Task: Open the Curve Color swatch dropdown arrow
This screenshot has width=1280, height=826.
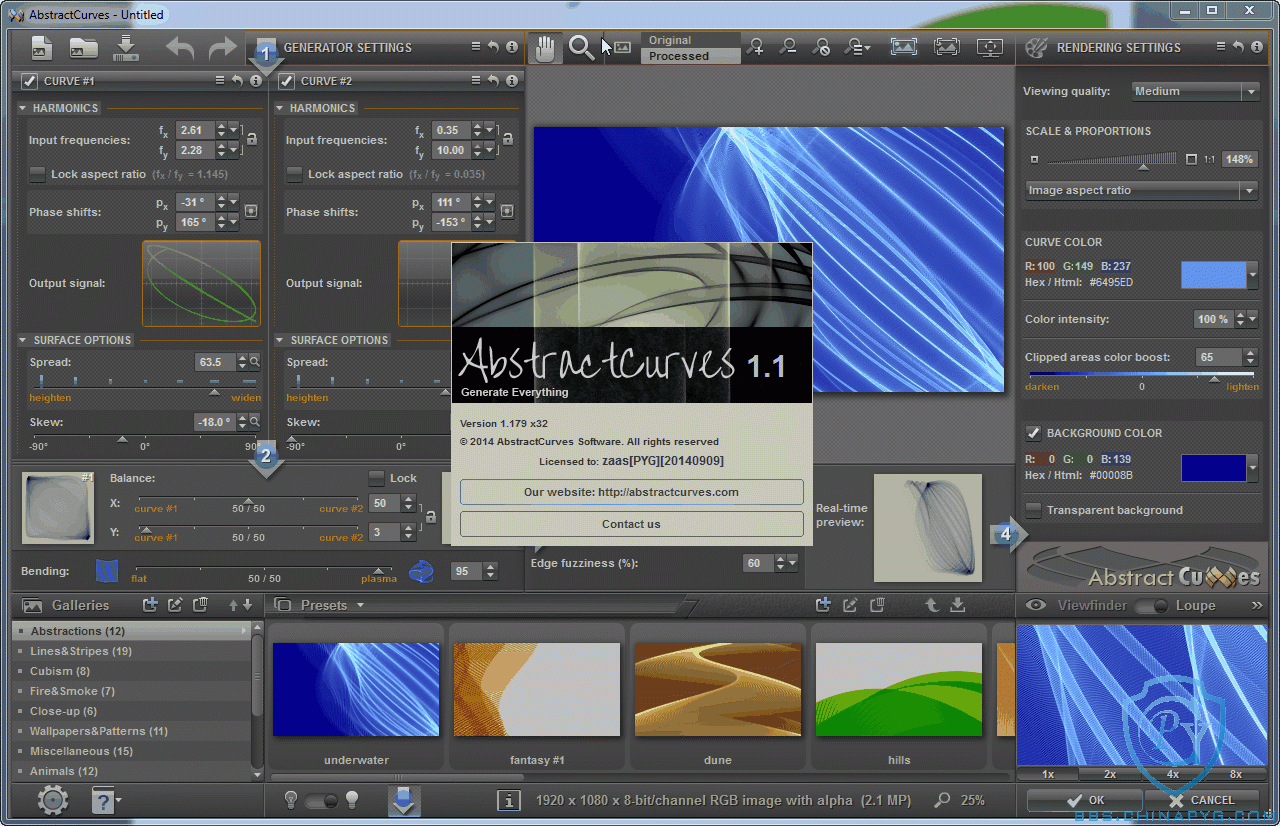Action: tap(1253, 275)
